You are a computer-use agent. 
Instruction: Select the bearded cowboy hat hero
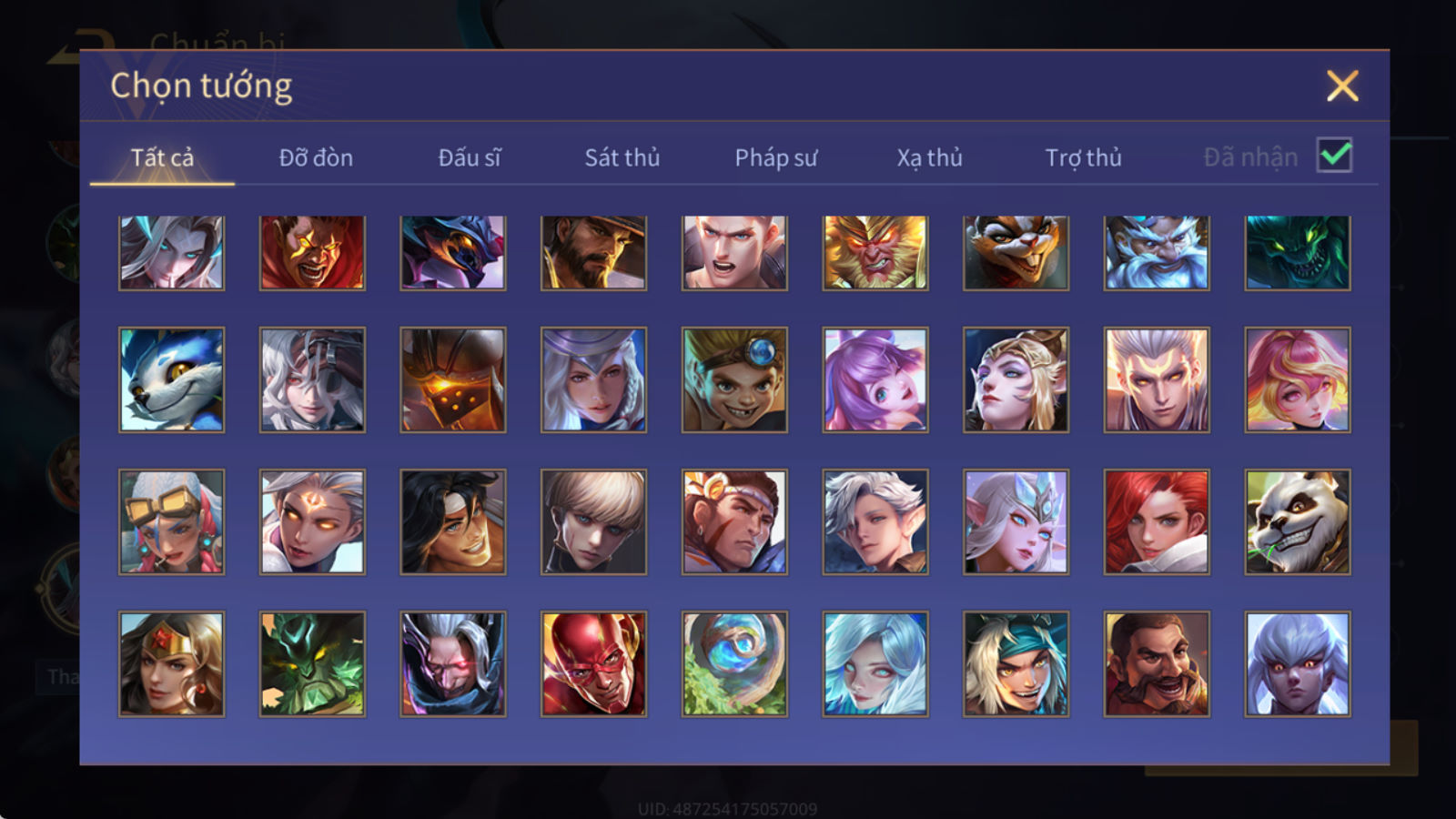pyautogui.click(x=593, y=253)
